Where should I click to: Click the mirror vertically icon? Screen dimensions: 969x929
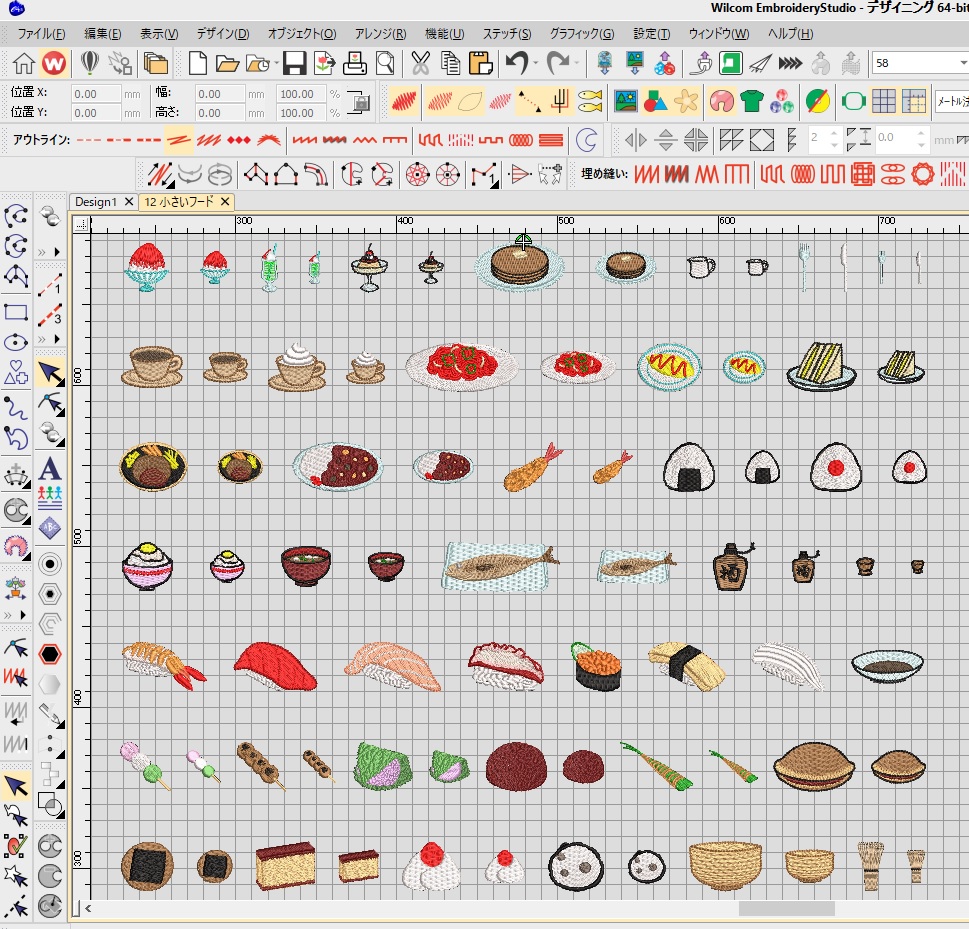click(x=666, y=140)
